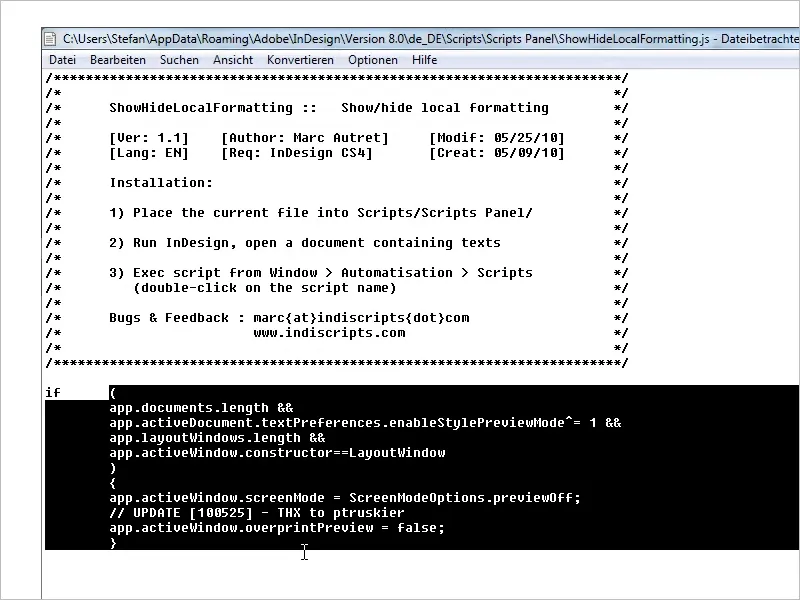
Task: Click the app.documents.length line
Action: (x=201, y=408)
